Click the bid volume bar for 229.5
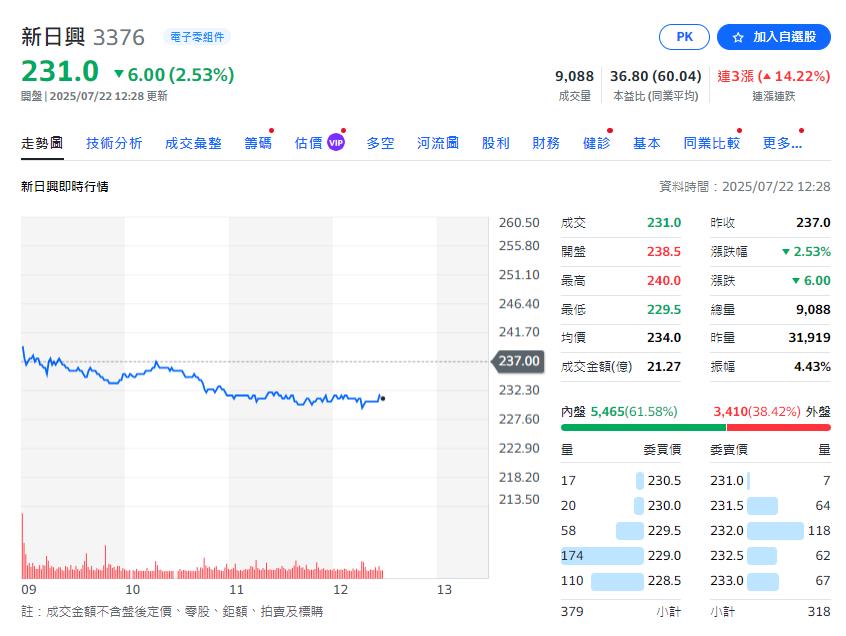 click(x=630, y=531)
